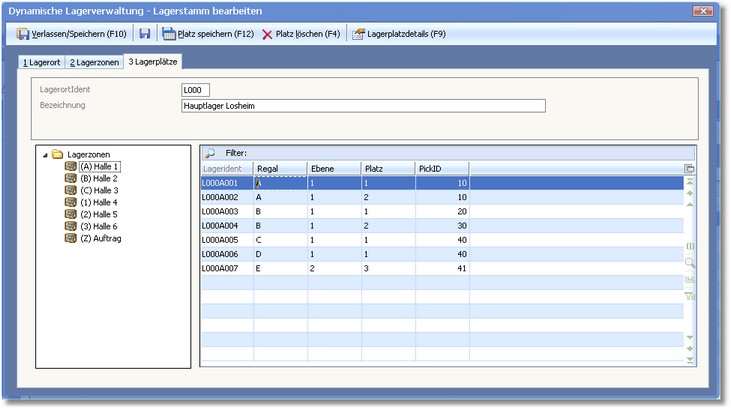731x410 pixels.
Task: Click the Regal column header
Action: point(279,169)
